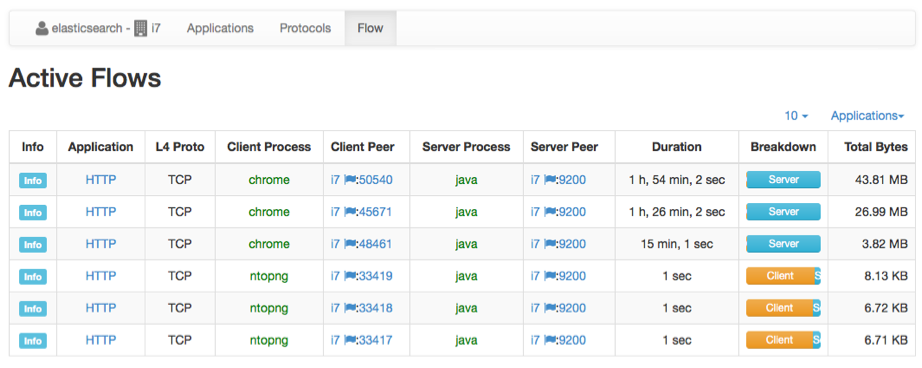Click the elasticsearch - i7 navbar label

(98, 28)
